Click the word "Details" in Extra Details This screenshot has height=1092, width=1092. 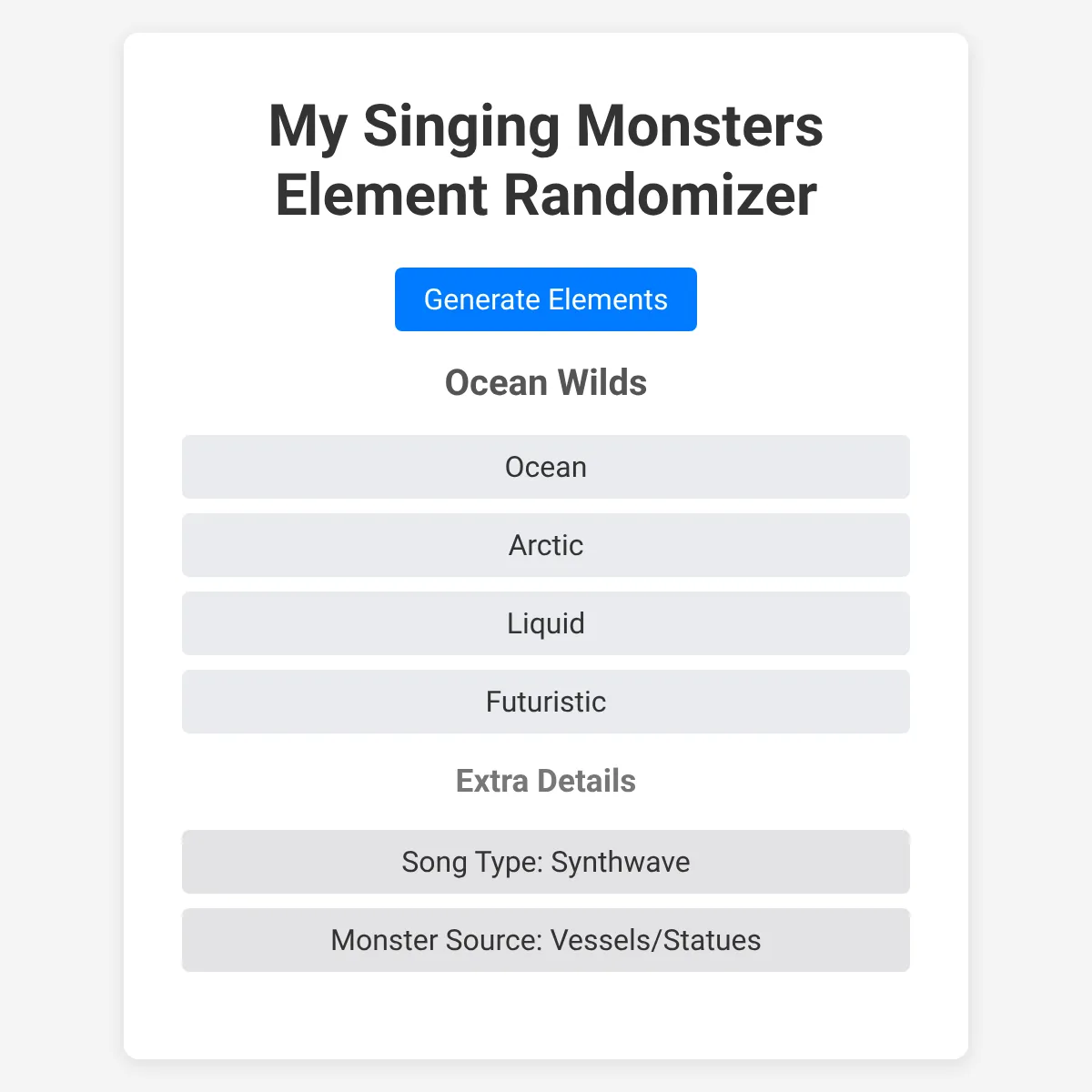587,781
